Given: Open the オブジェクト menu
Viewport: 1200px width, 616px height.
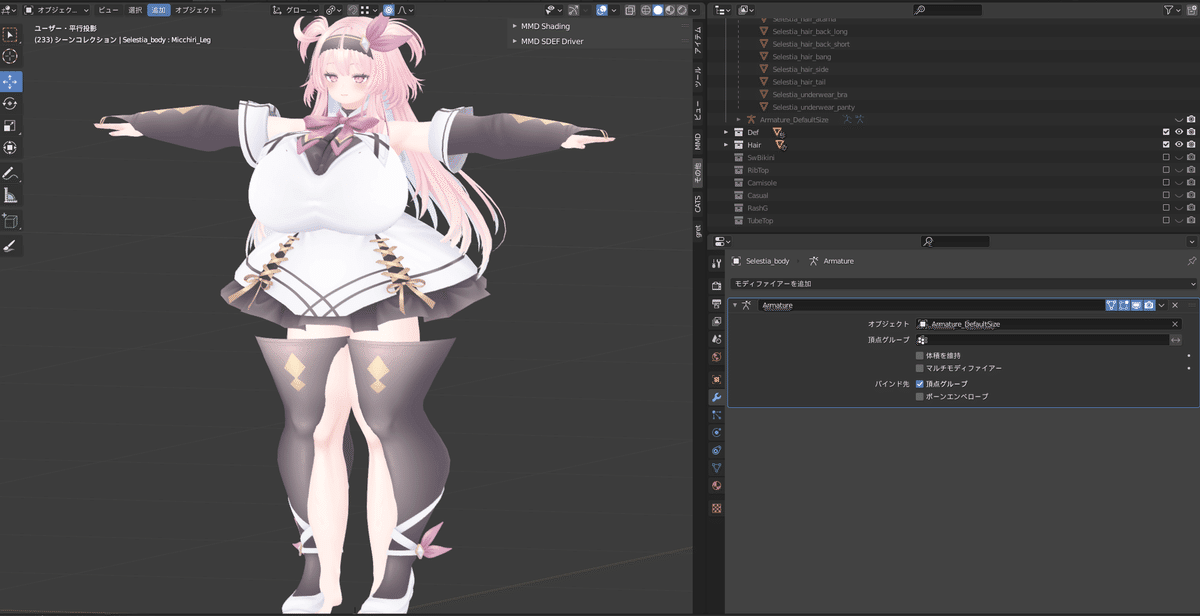Looking at the screenshot, I should 195,9.
